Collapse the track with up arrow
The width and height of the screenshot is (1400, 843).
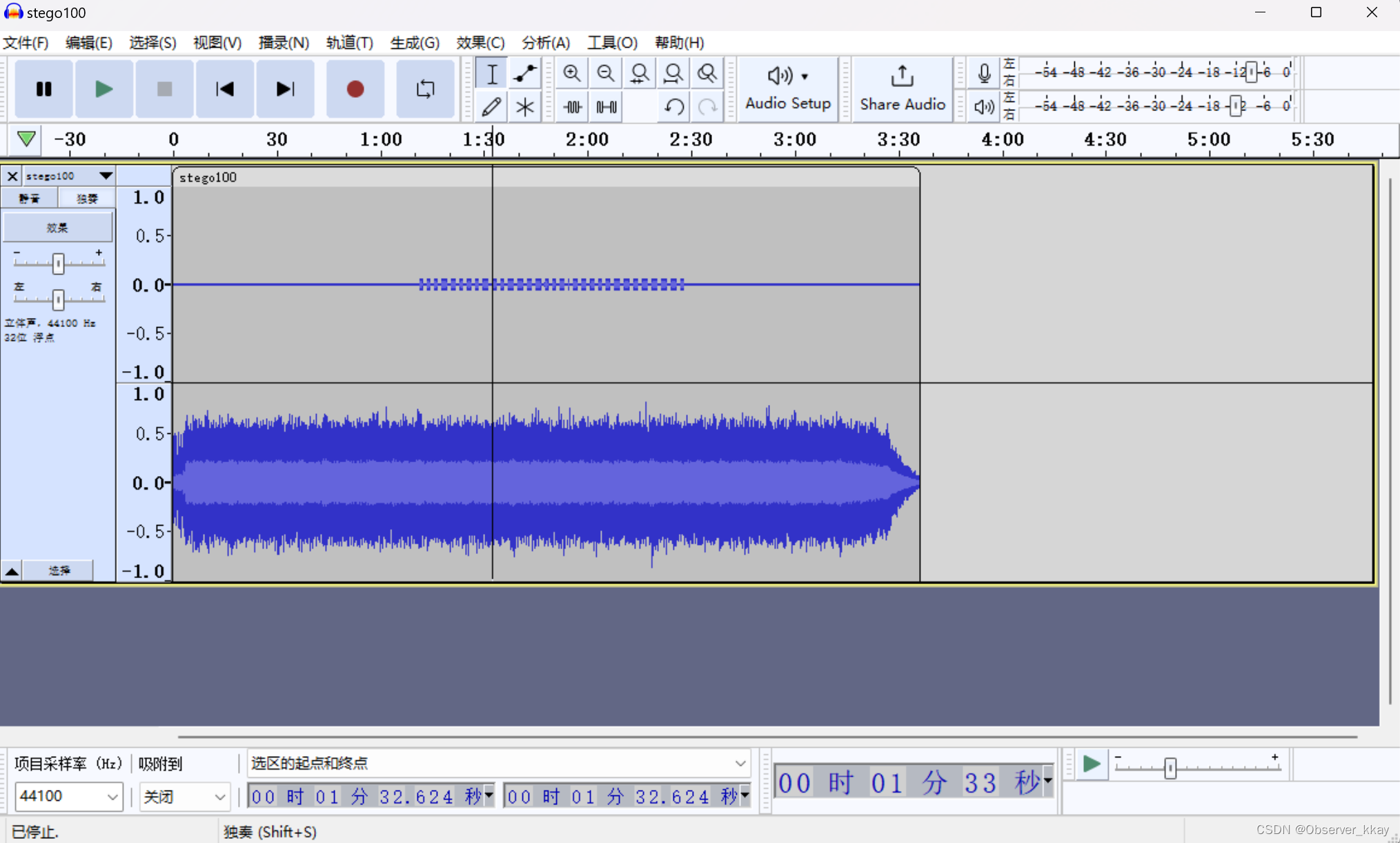point(12,571)
